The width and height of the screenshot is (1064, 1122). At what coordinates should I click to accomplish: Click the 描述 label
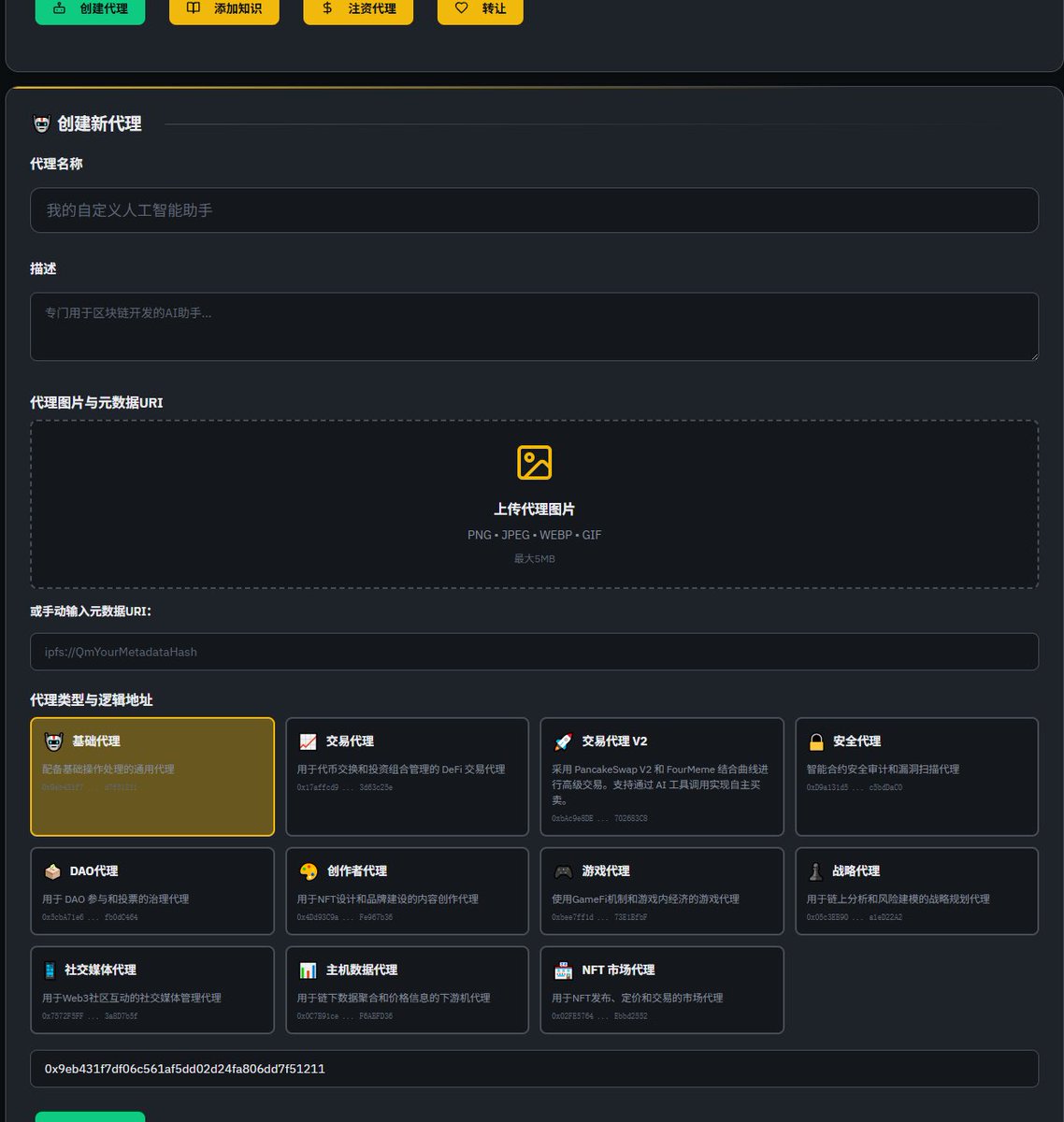43,268
